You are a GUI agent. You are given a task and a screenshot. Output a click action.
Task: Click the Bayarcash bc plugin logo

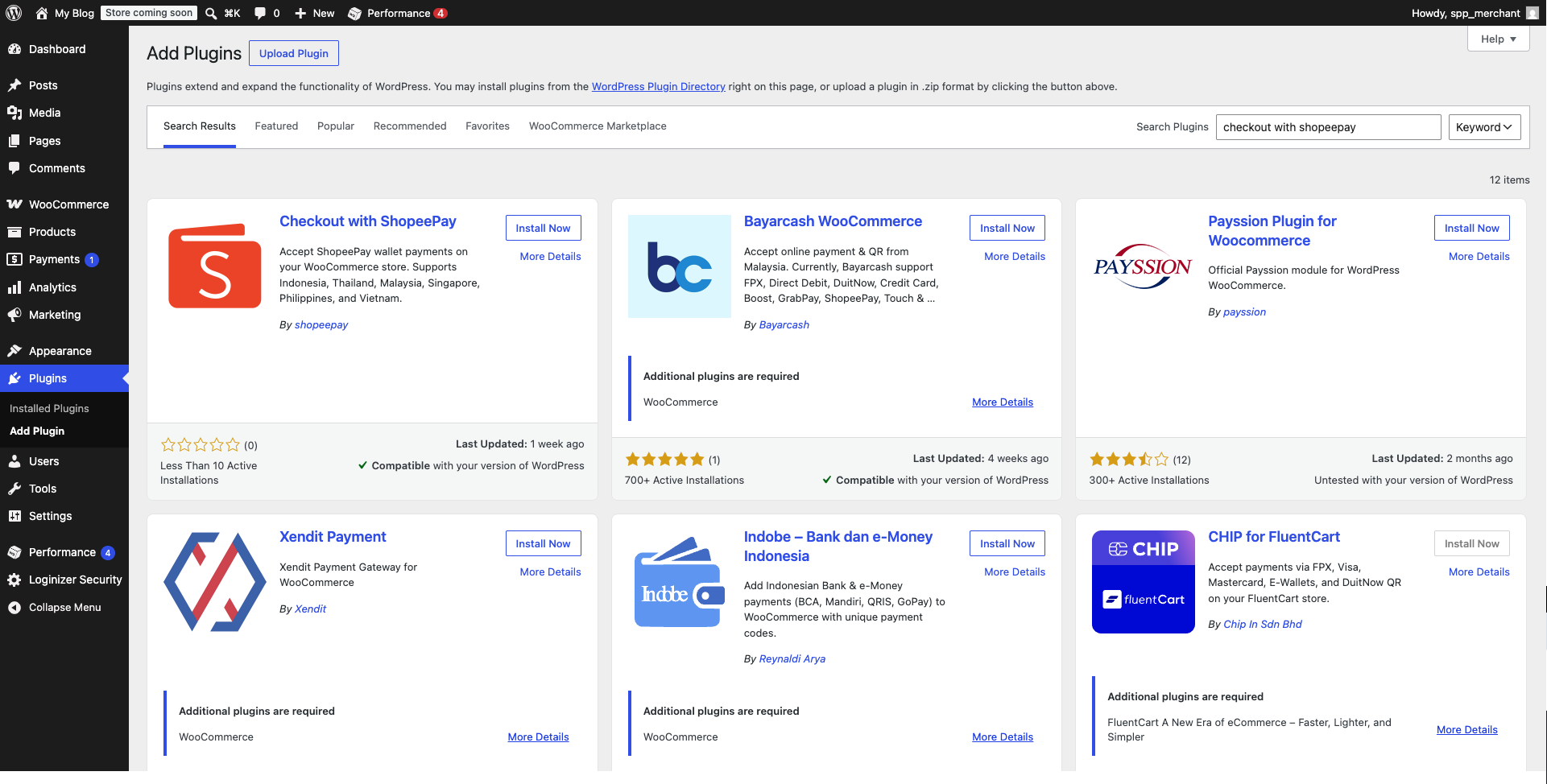680,266
